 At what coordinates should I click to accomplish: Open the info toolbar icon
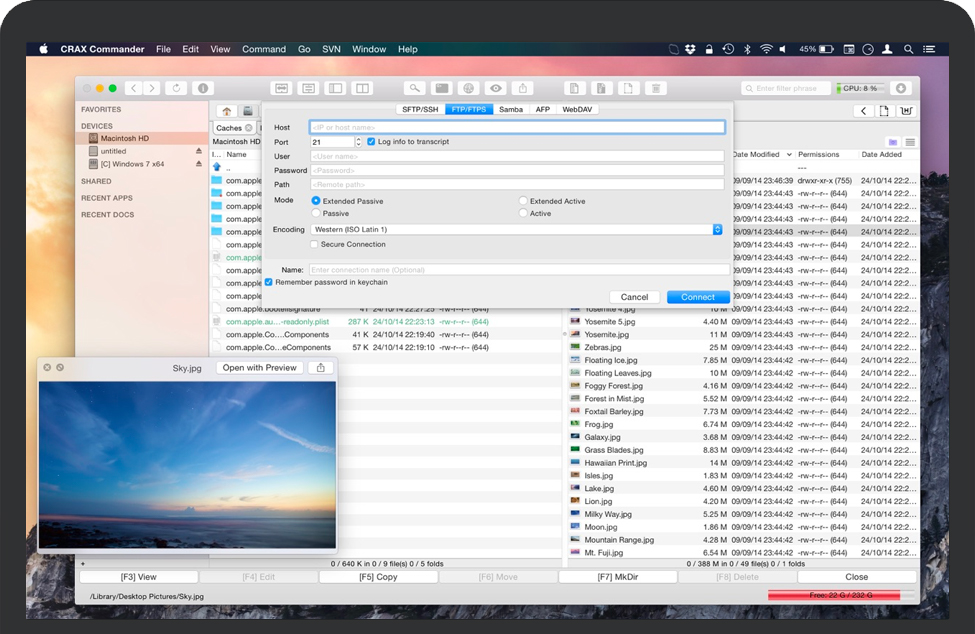click(x=203, y=88)
